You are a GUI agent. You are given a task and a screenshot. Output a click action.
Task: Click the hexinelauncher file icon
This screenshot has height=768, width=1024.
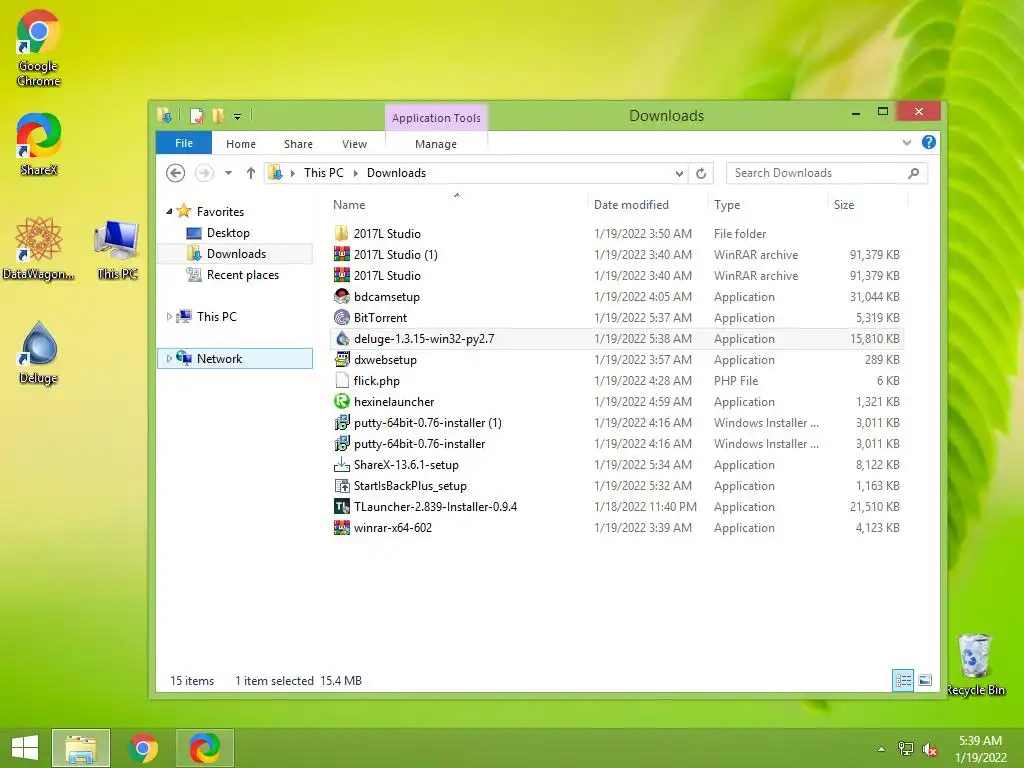click(x=342, y=402)
